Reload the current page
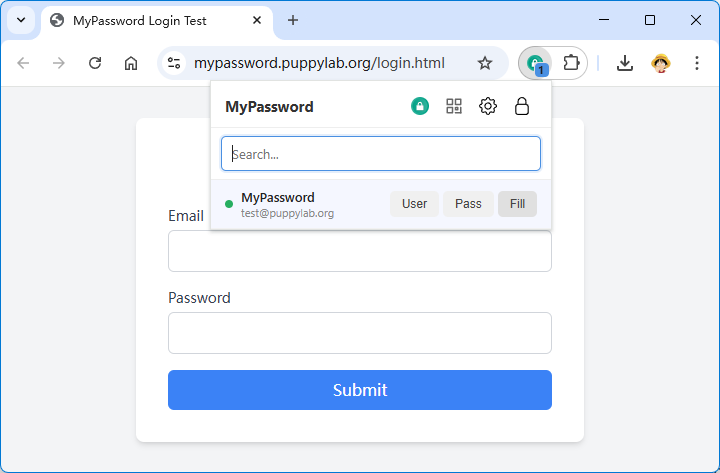The image size is (720, 473). tap(95, 63)
